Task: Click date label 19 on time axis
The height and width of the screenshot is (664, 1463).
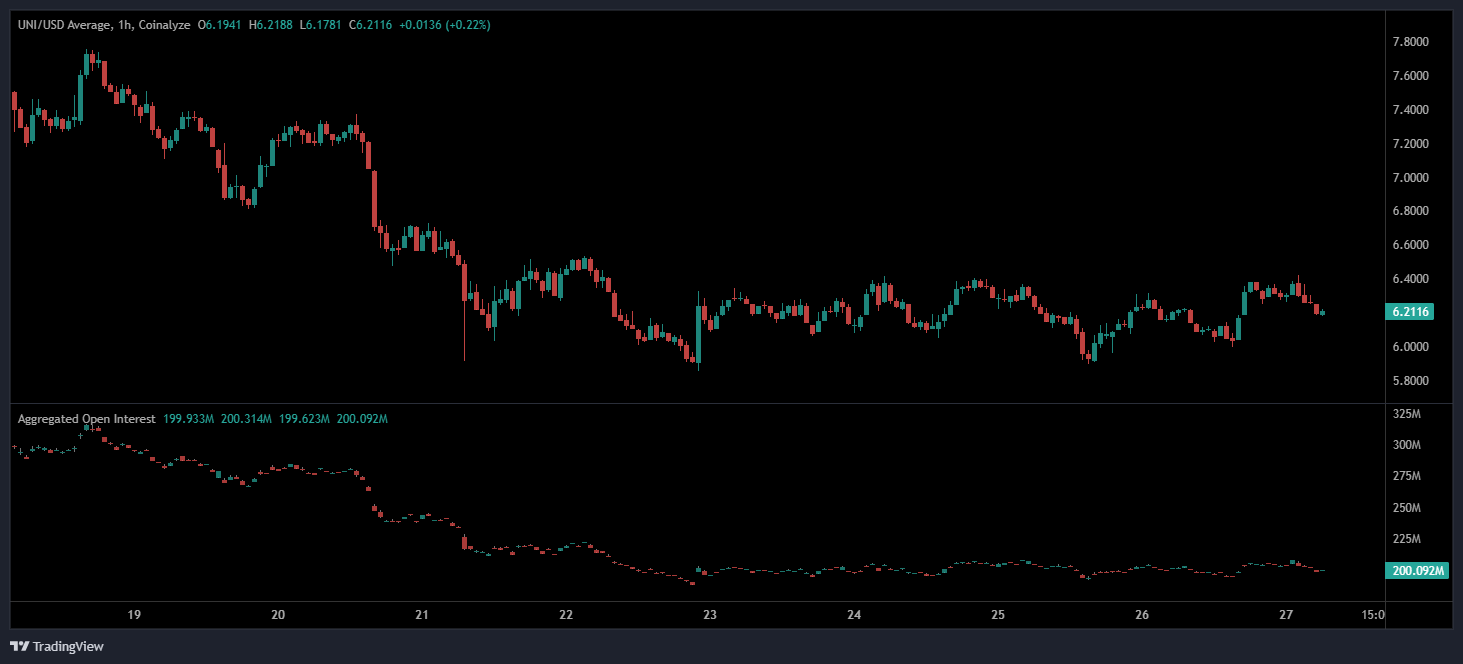Action: coord(134,614)
